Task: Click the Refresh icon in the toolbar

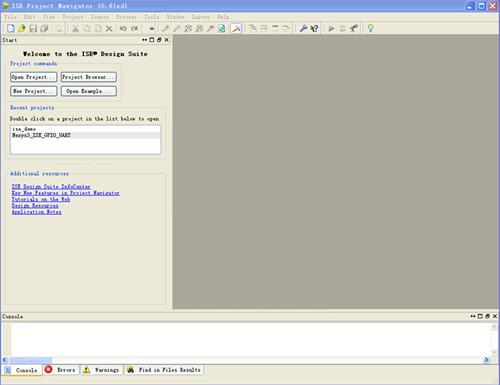Action: point(221,29)
